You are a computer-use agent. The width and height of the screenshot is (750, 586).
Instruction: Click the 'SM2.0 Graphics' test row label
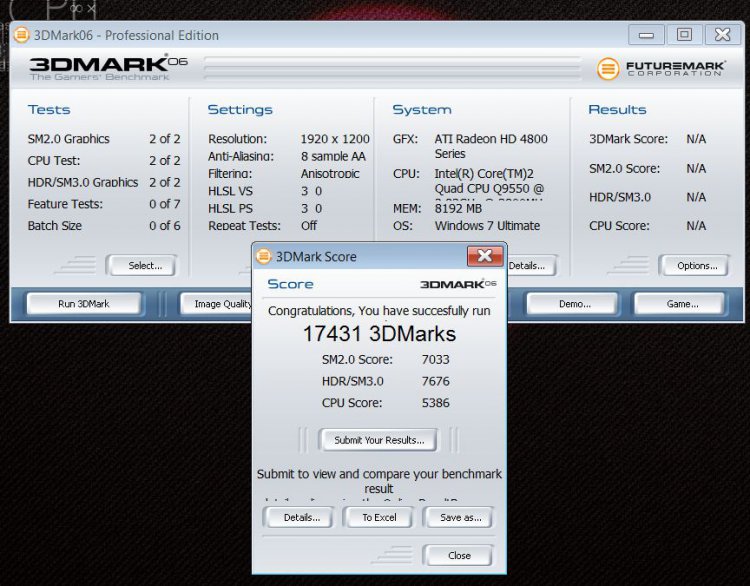tap(68, 139)
